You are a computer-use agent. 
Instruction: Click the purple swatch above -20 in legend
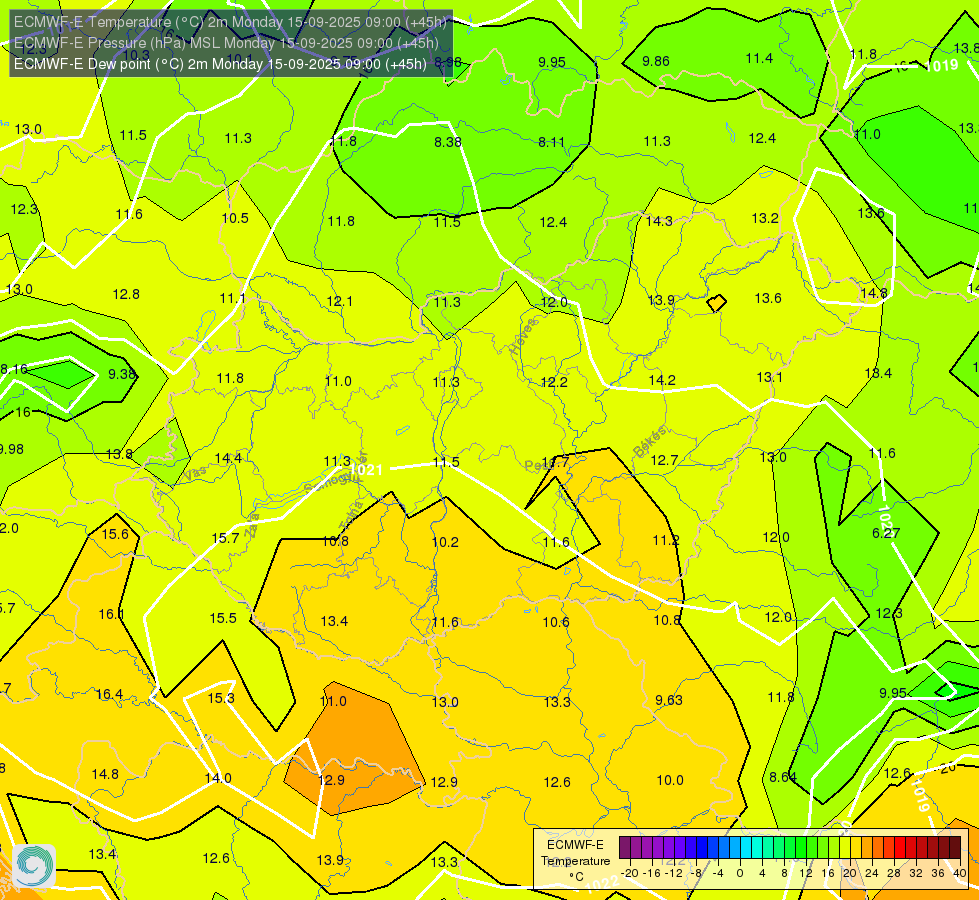point(625,848)
